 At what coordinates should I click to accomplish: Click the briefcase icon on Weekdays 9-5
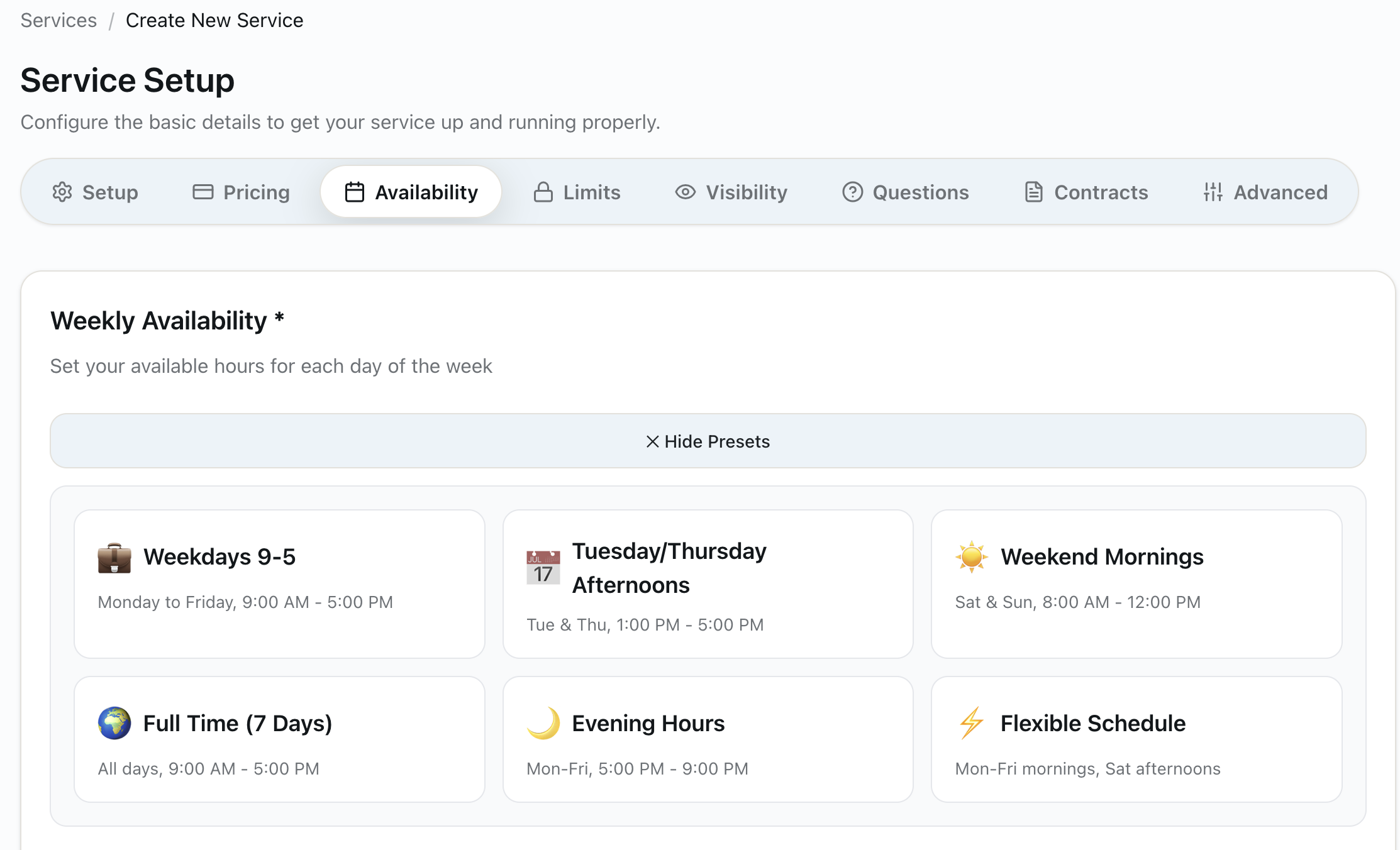(114, 557)
